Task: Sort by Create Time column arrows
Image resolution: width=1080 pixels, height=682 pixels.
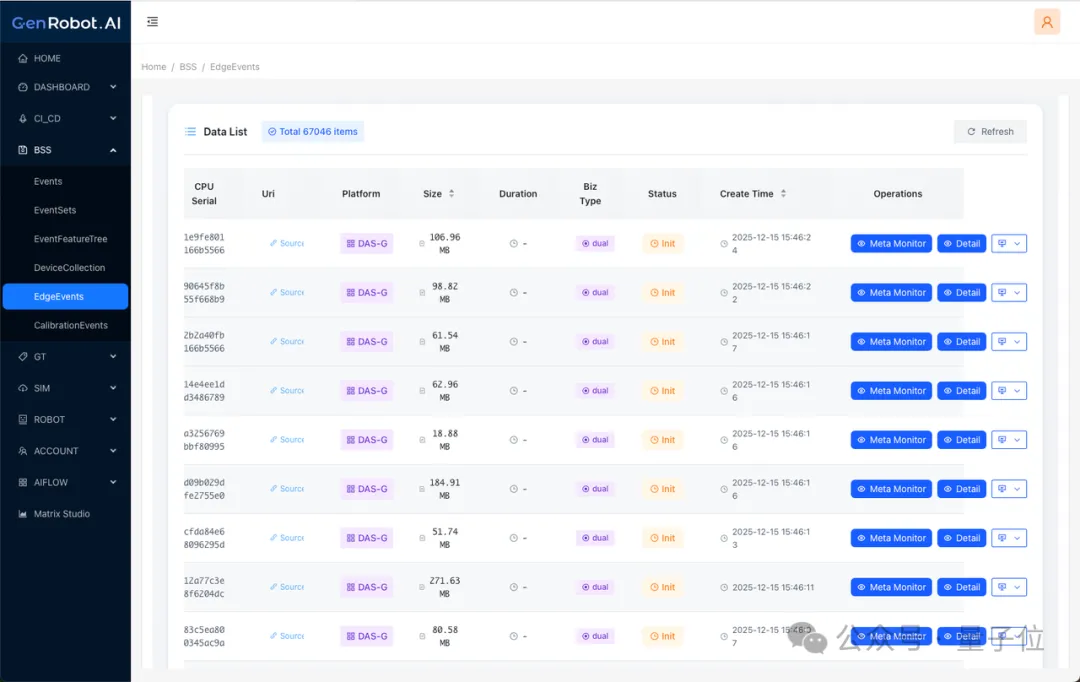Action: click(783, 194)
